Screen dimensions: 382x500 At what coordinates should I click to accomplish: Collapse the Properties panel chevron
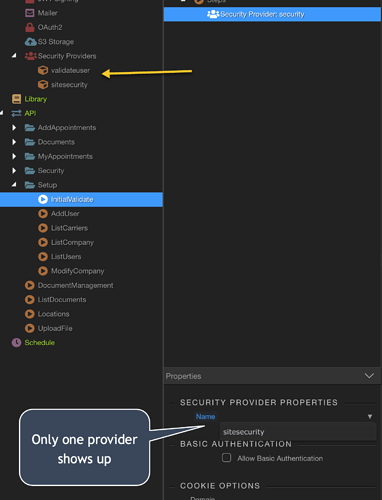pos(369,376)
